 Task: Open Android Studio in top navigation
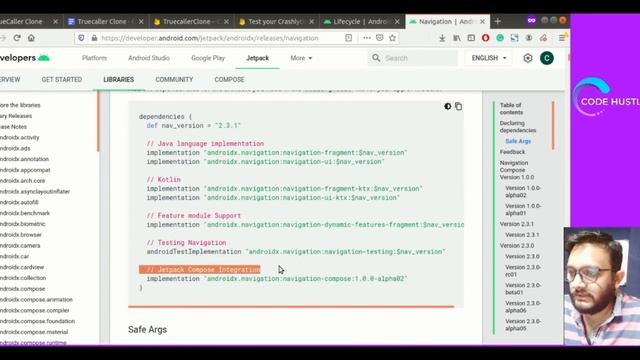(x=149, y=58)
